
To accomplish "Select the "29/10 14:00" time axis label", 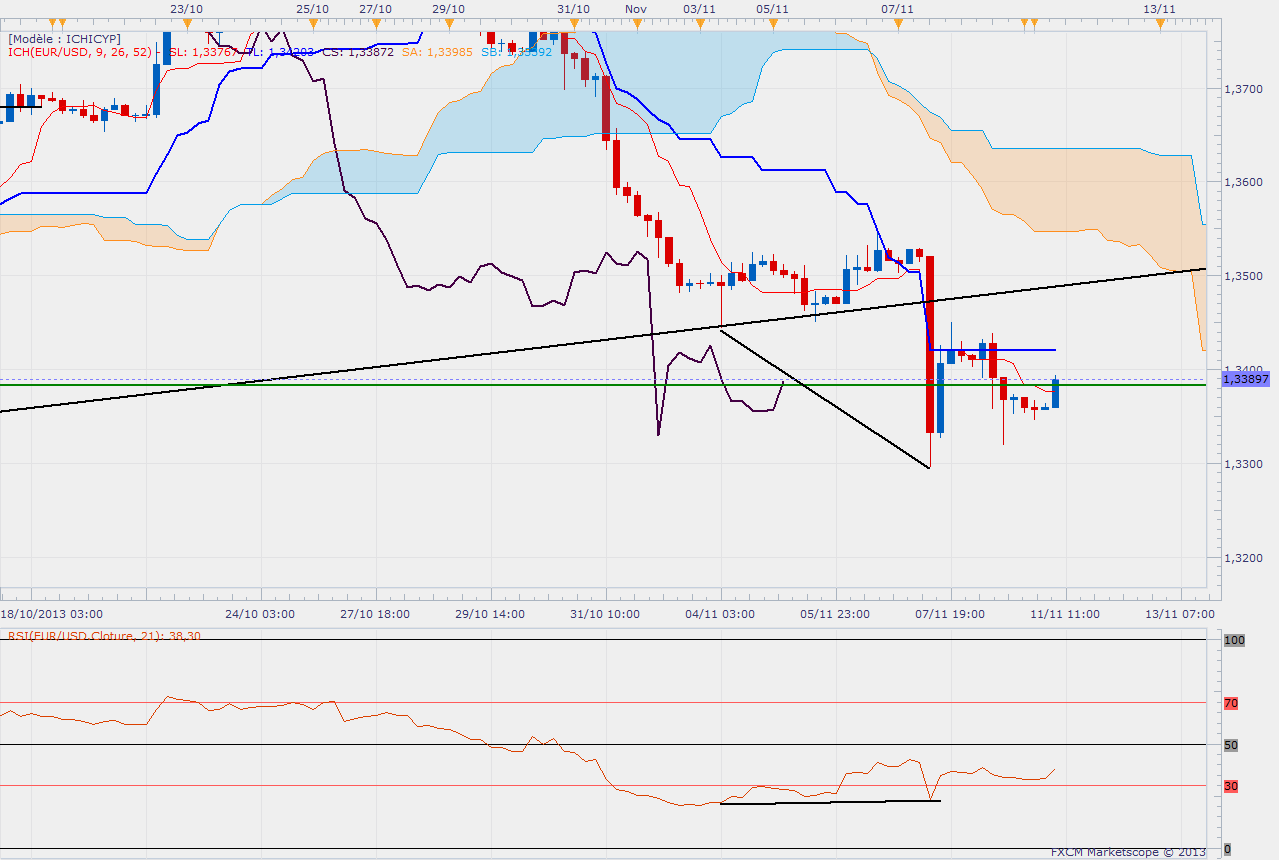I will pos(489,614).
